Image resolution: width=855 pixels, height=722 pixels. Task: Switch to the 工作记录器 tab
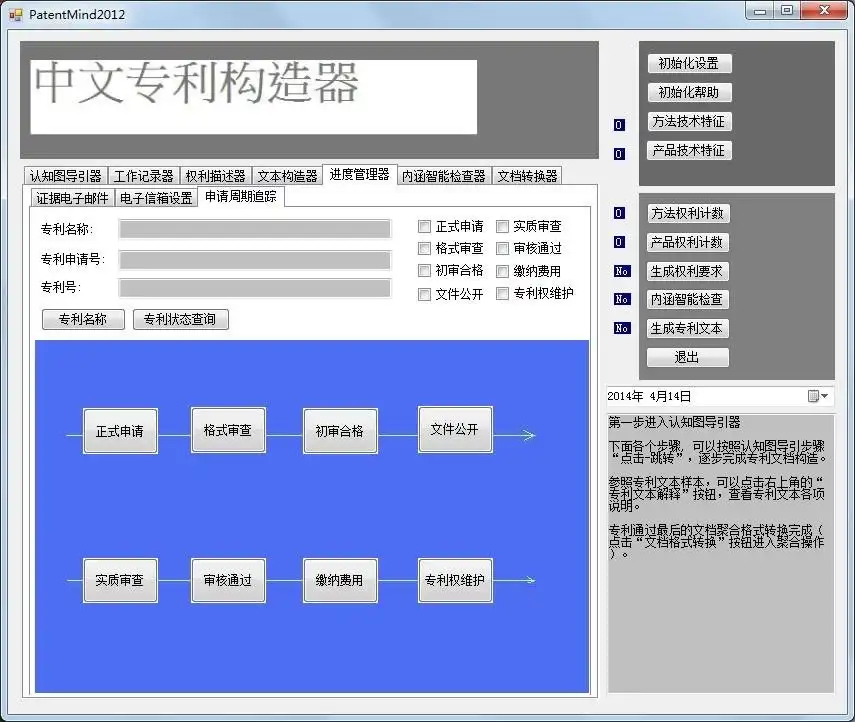click(143, 176)
